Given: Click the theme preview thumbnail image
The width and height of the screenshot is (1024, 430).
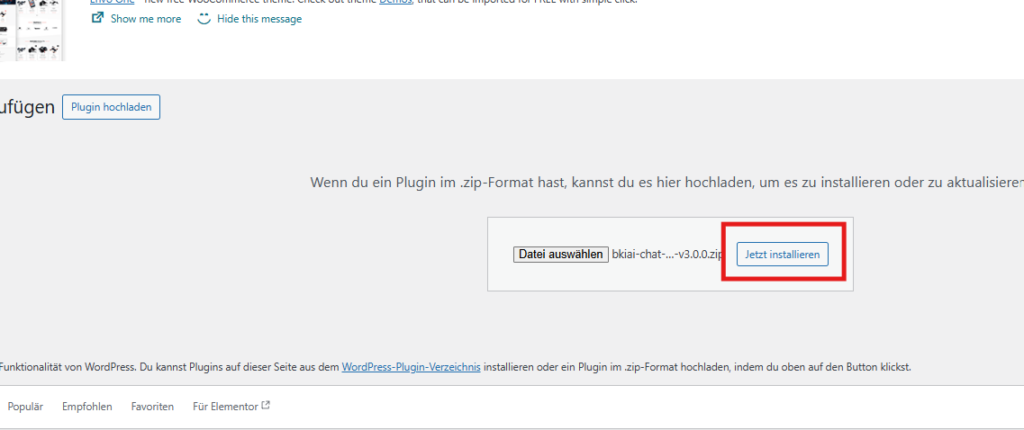Looking at the screenshot, I should click(x=32, y=28).
